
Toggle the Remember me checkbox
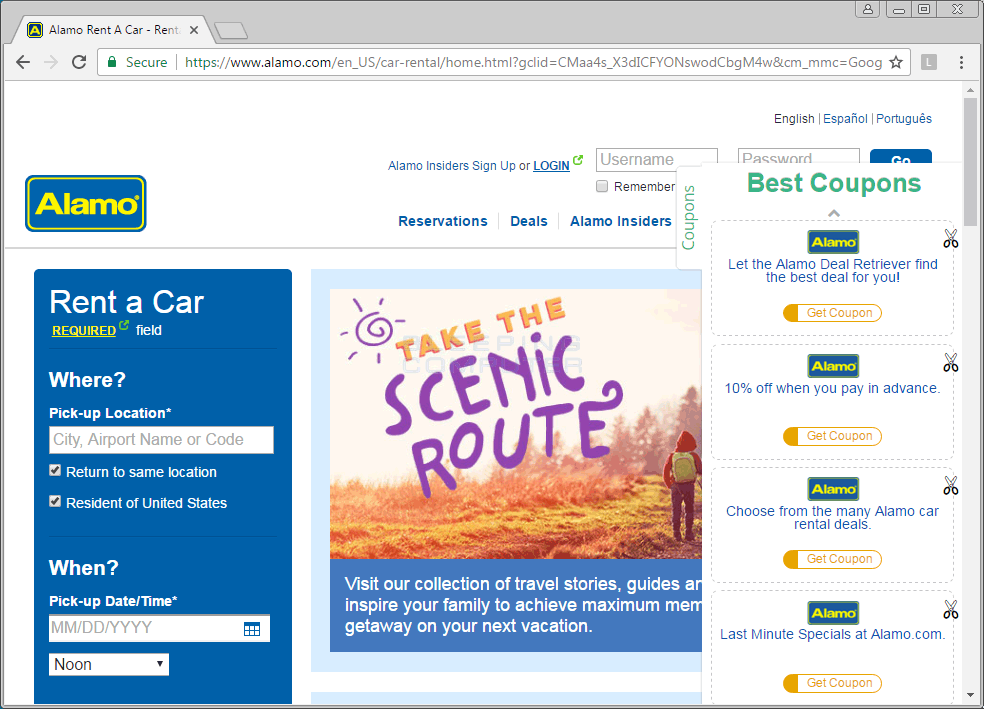coord(602,186)
